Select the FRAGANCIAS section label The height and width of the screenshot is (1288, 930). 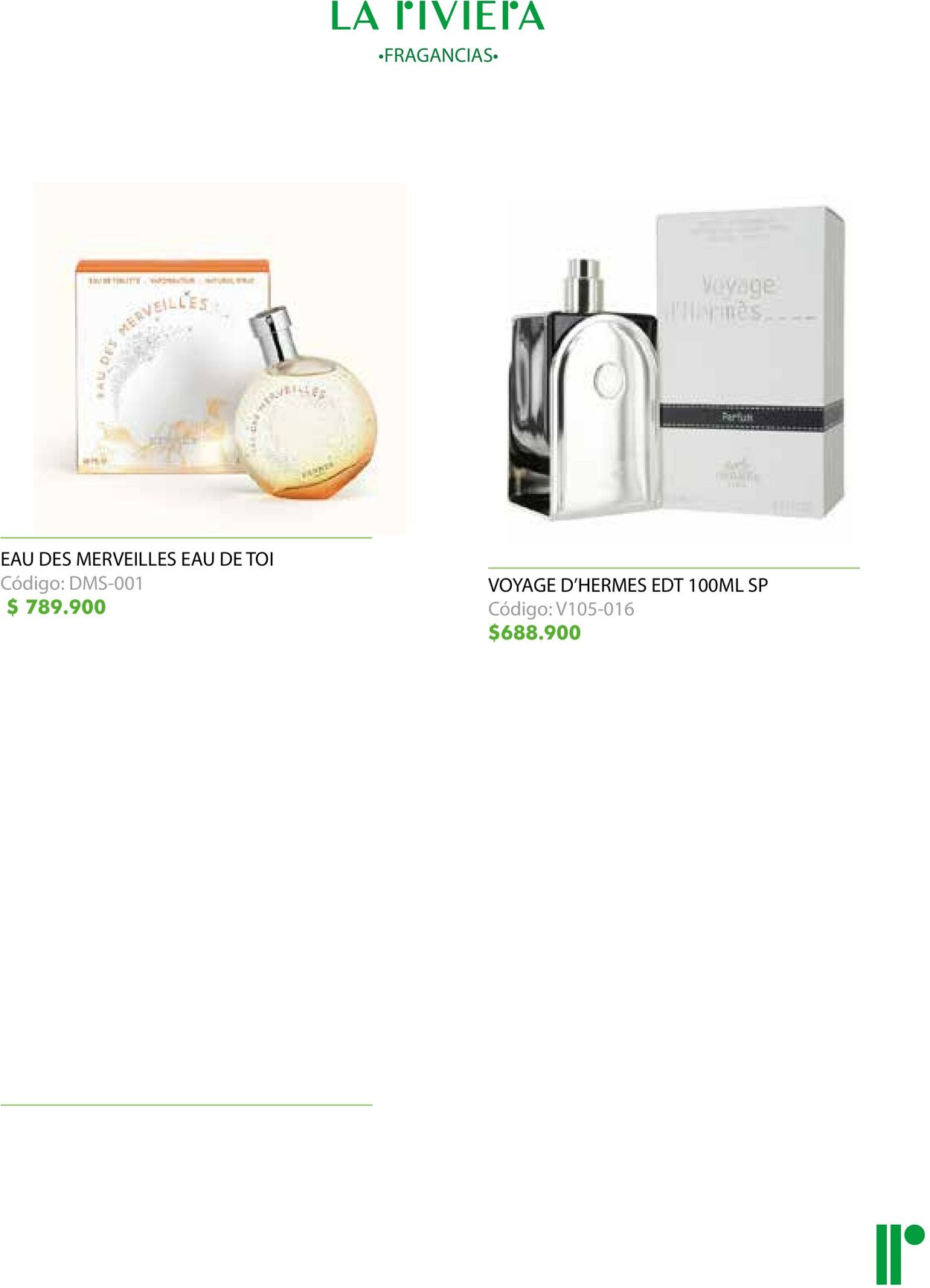[437, 56]
